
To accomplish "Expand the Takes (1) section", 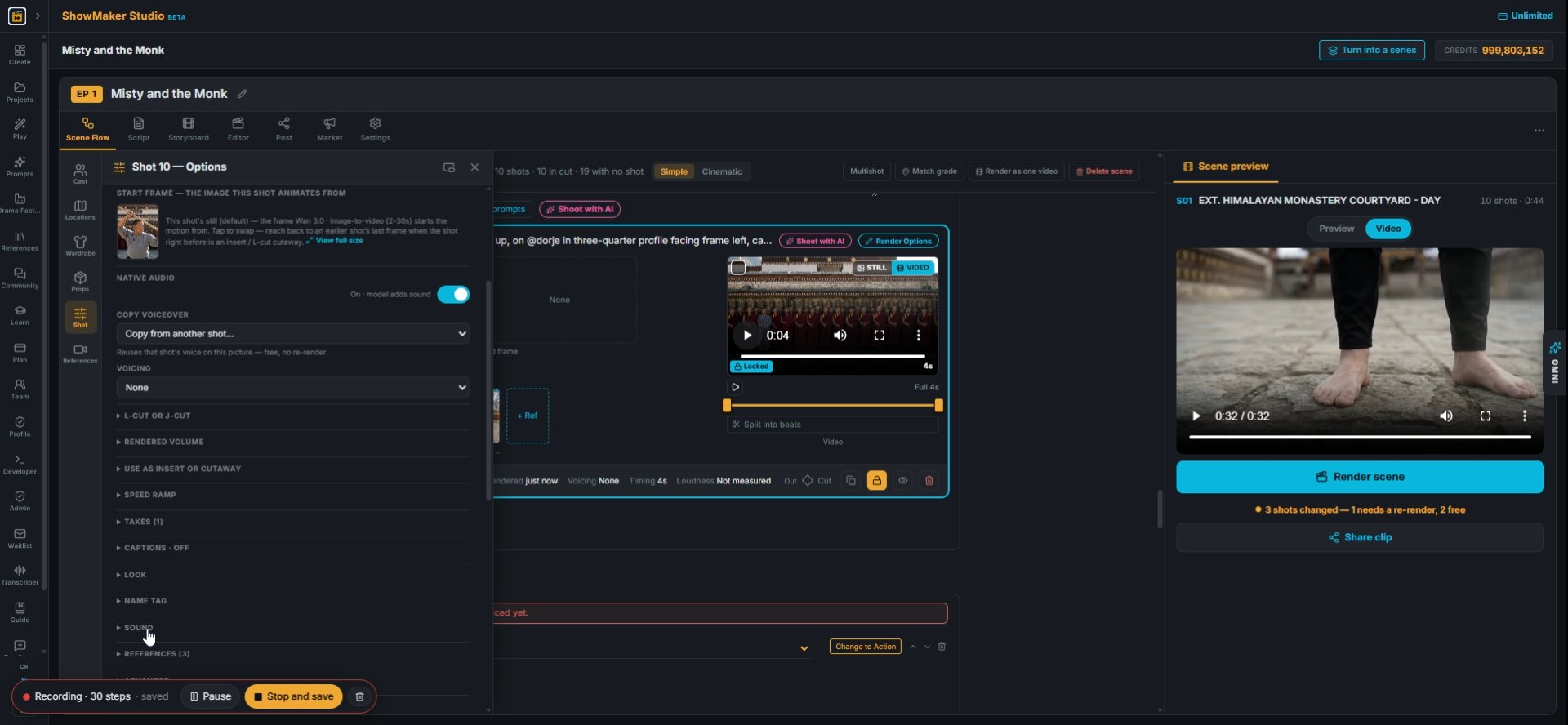I will (x=293, y=522).
